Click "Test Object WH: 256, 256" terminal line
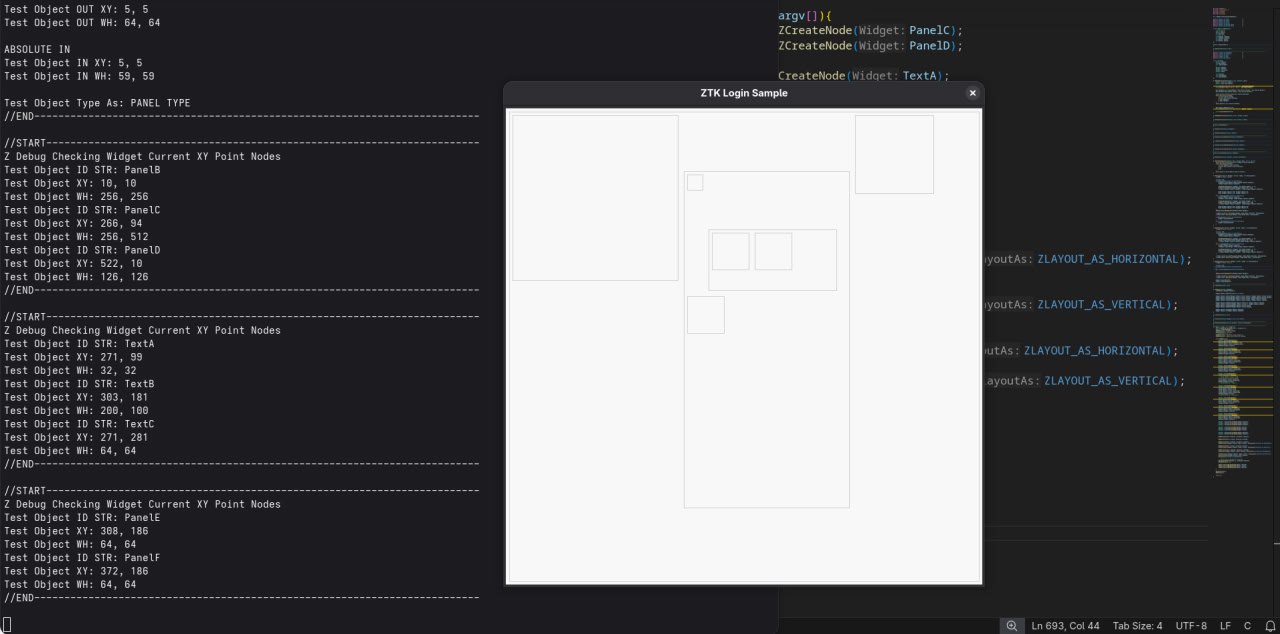 tap(76, 197)
